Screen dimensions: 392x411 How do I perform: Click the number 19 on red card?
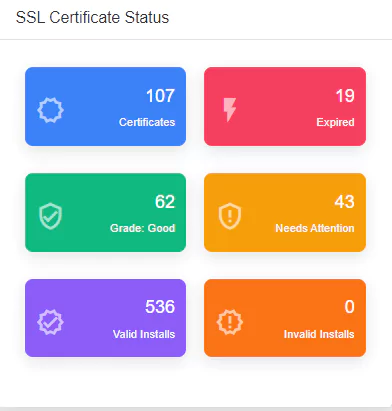click(x=345, y=96)
